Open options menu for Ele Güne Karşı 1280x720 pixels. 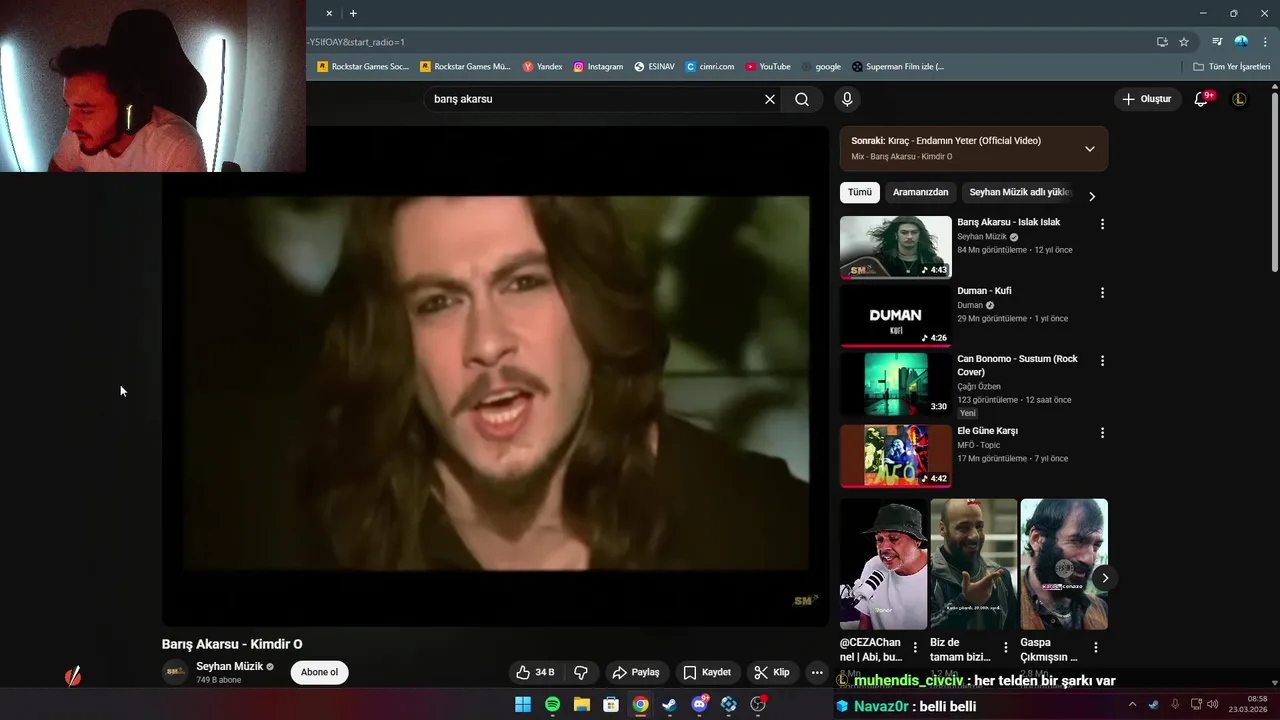[1102, 433]
